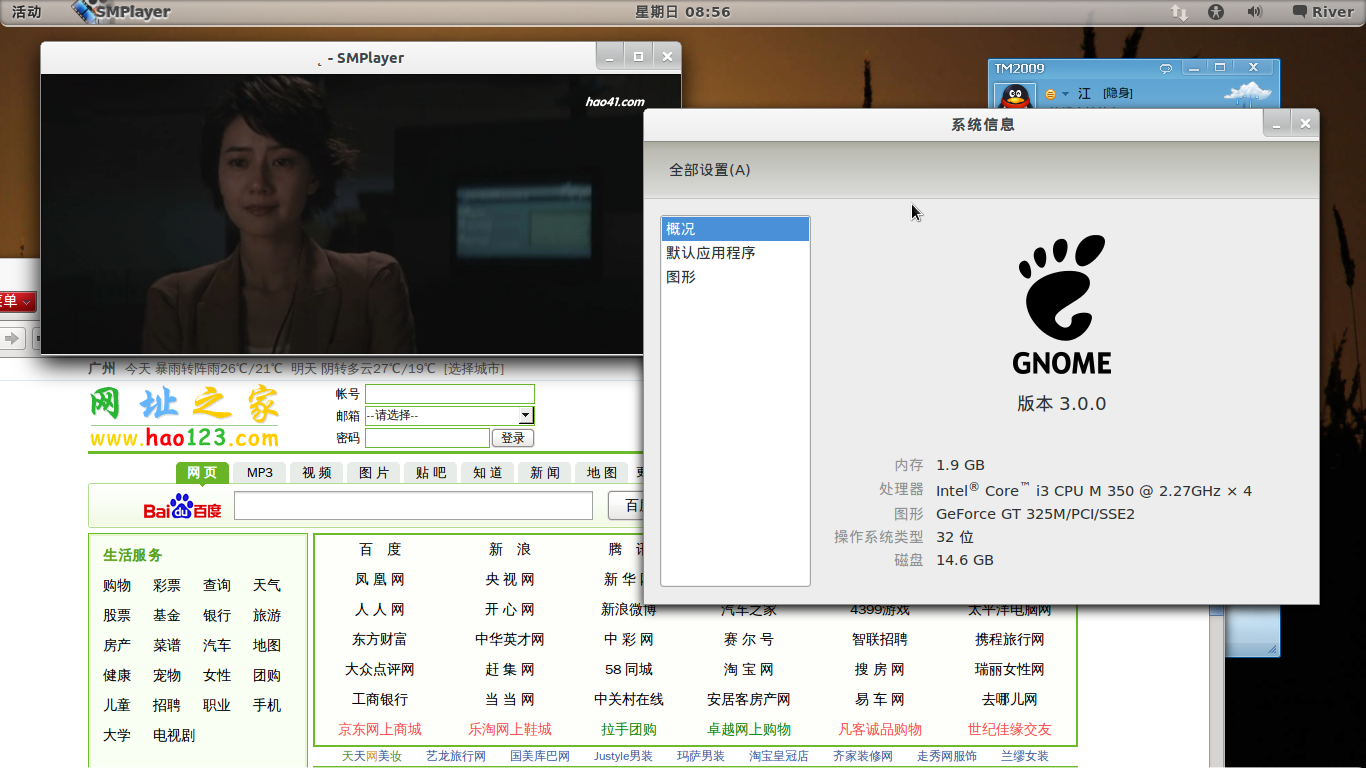This screenshot has width=1366, height=768.
Task: Switch to the 网页 search tab
Action: point(202,472)
